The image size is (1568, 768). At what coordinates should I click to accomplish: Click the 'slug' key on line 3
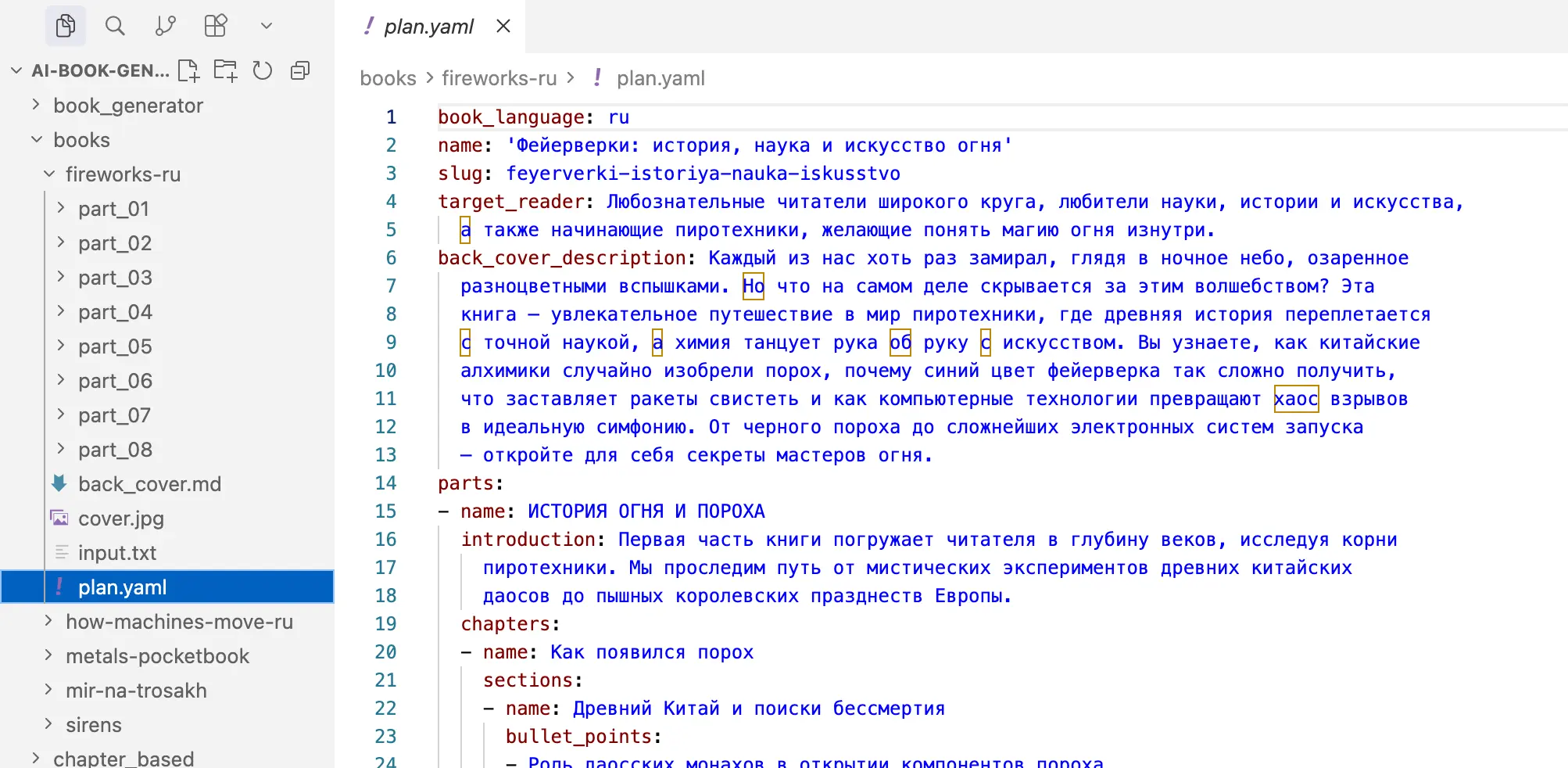pos(460,174)
